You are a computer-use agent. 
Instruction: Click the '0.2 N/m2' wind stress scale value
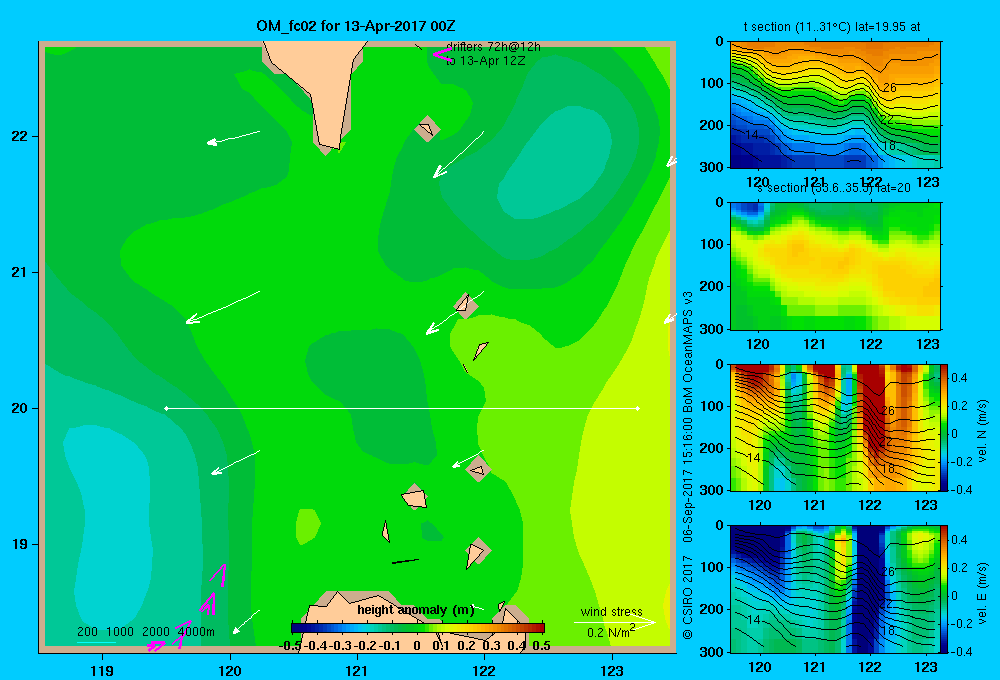click(610, 632)
